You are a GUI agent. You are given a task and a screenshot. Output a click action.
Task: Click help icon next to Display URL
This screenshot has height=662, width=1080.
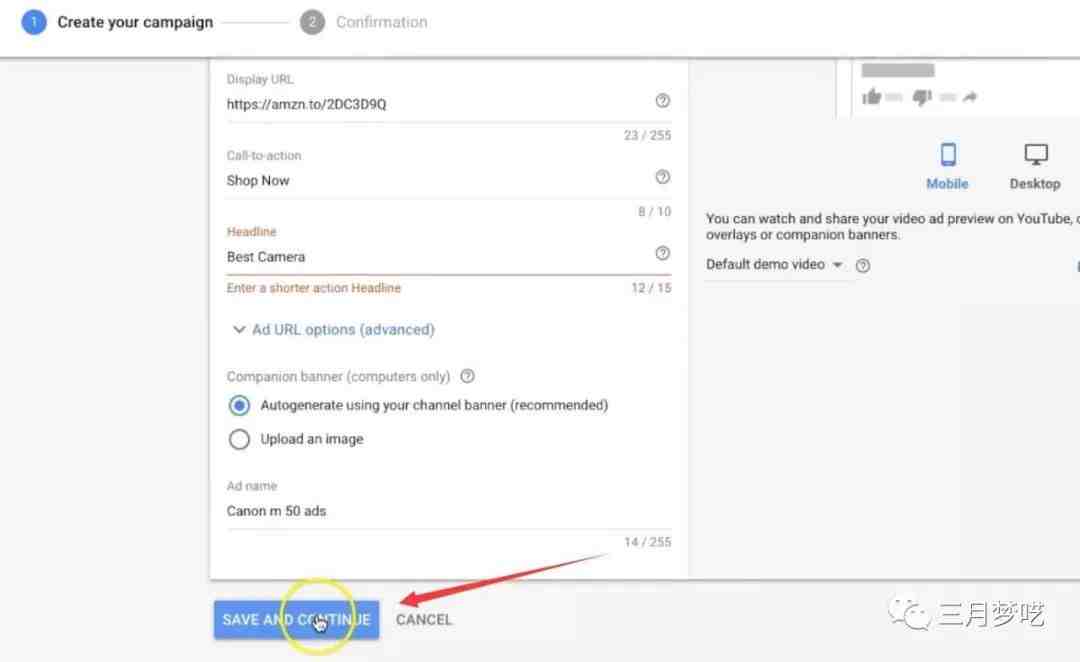coord(662,101)
